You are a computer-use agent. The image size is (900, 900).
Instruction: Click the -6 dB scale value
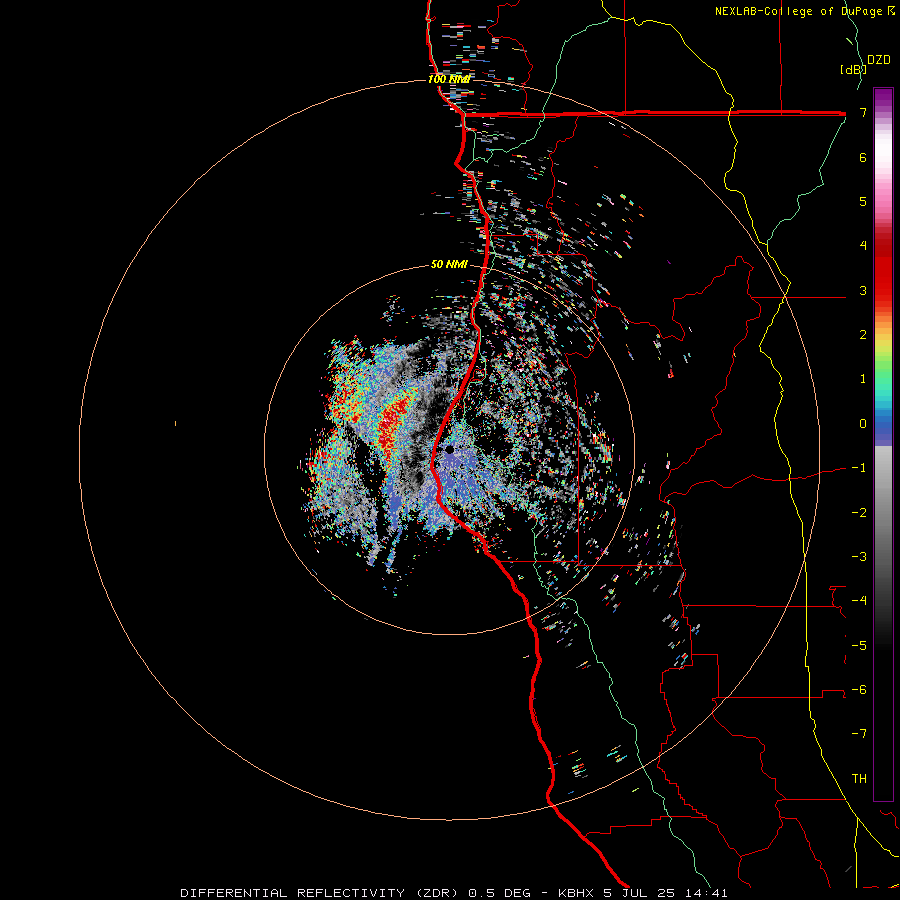(x=859, y=690)
